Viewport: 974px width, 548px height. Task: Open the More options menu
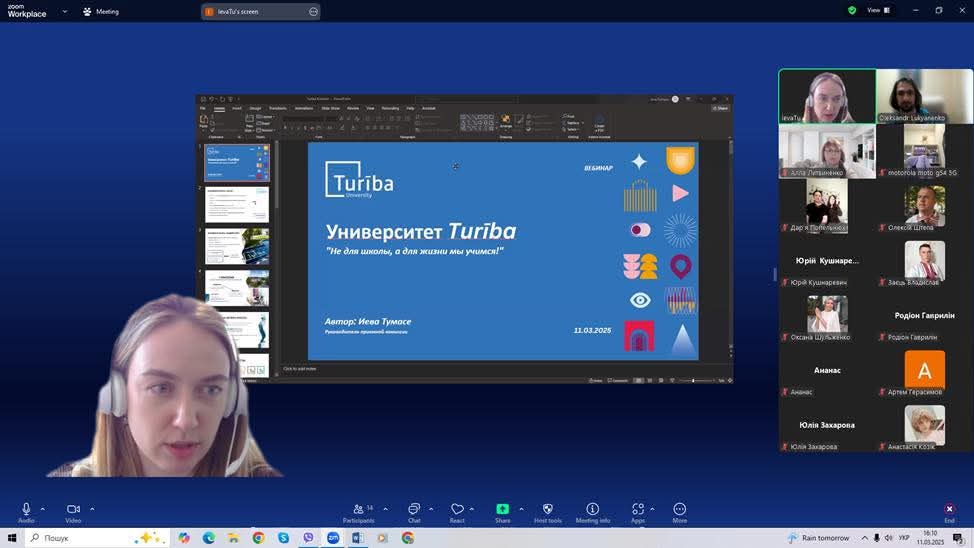(x=680, y=512)
